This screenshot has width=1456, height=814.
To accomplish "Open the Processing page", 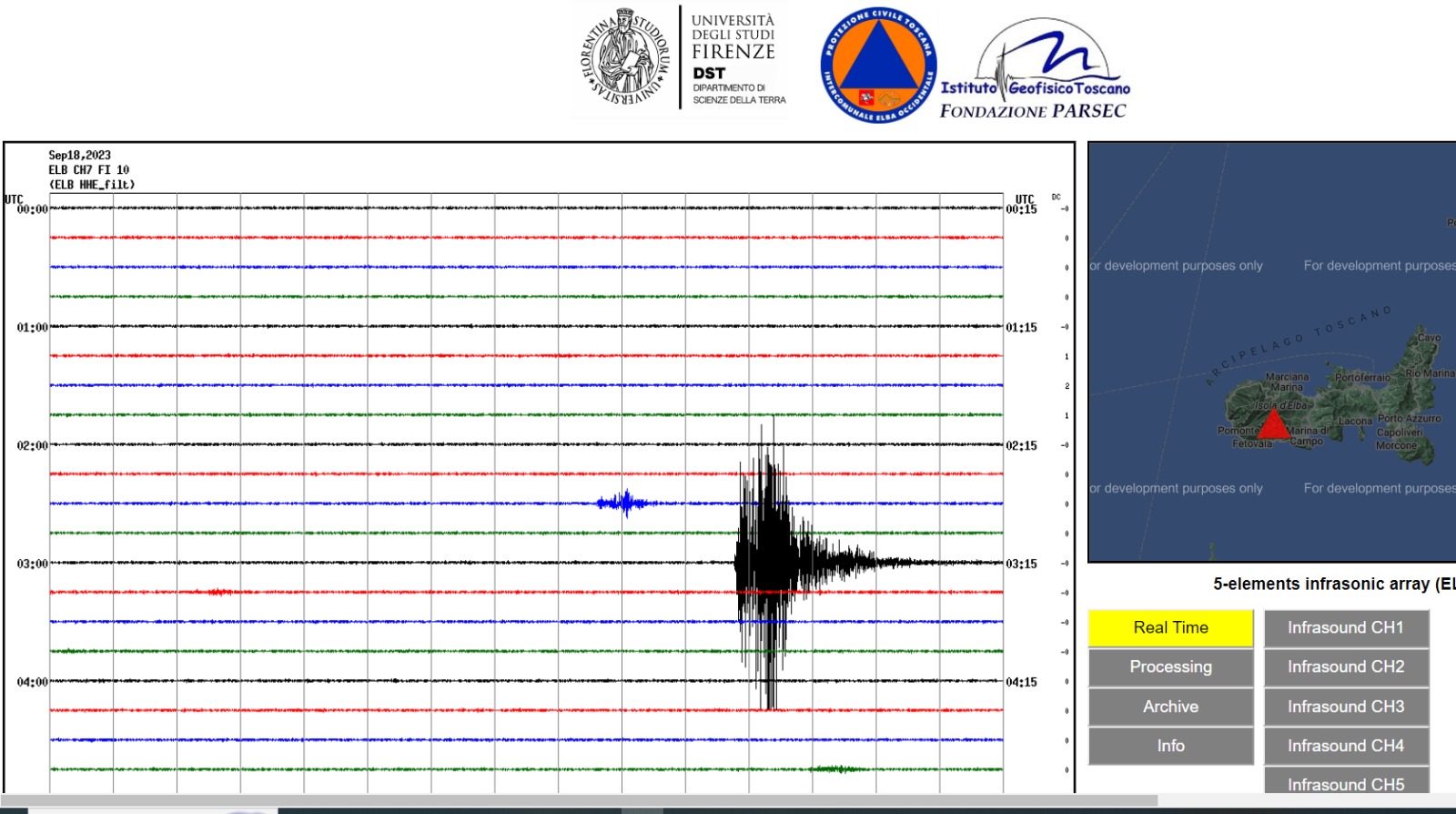I will click(x=1170, y=666).
